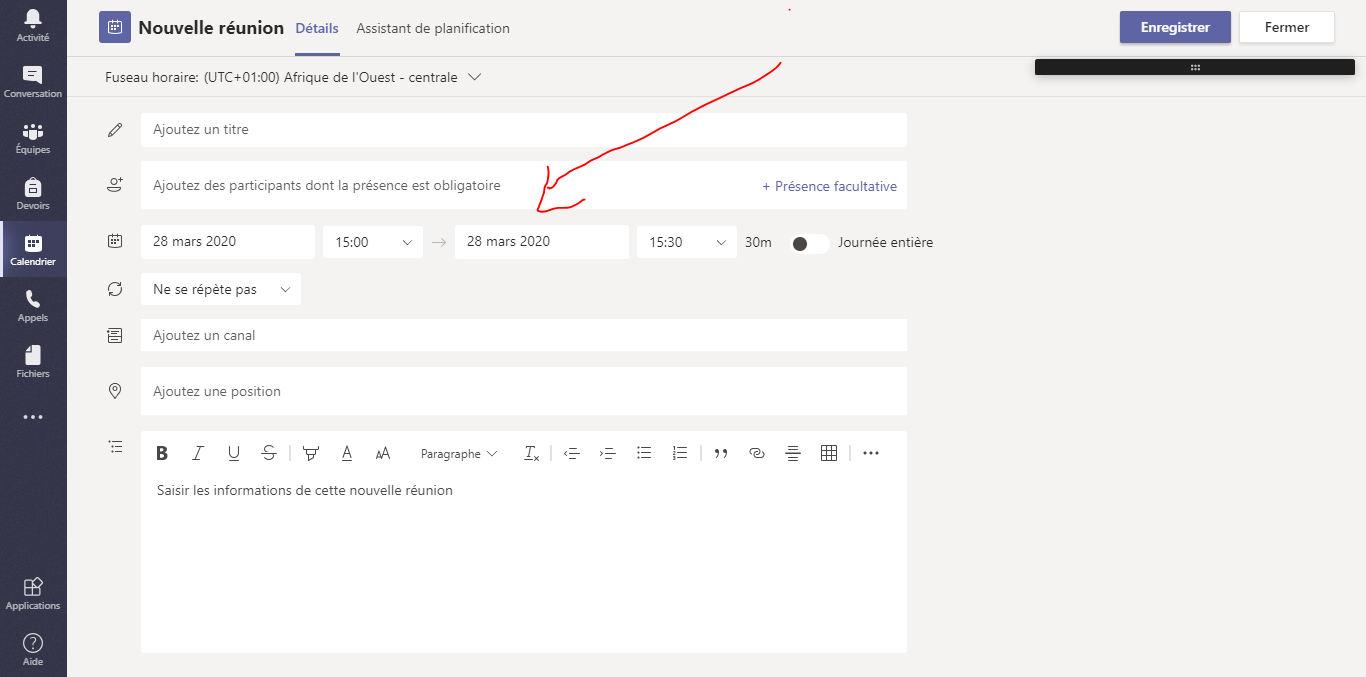Viewport: 1366px width, 677px height.
Task: Toggle strikethrough text formatting
Action: point(269,453)
